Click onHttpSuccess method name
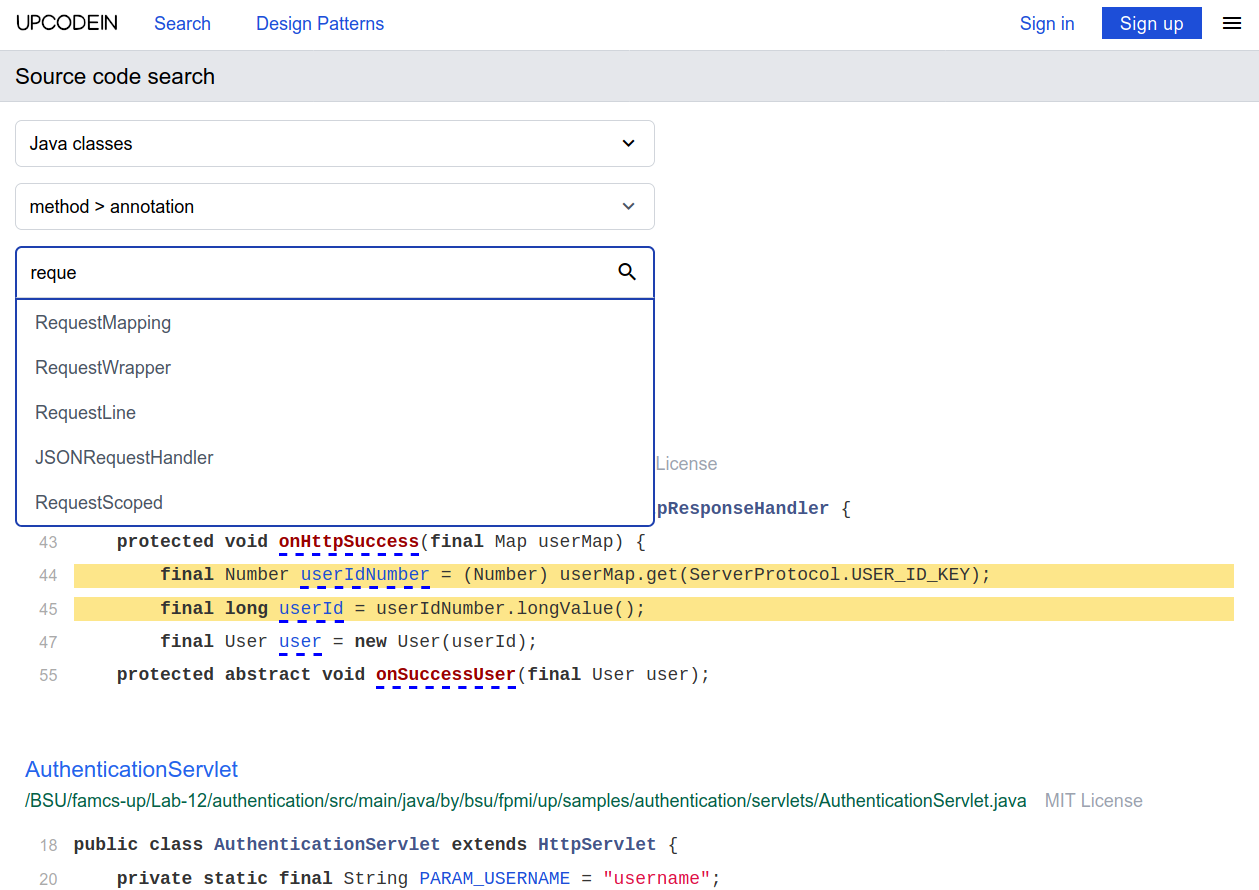Viewport: 1259px width, 890px height. (x=348, y=542)
